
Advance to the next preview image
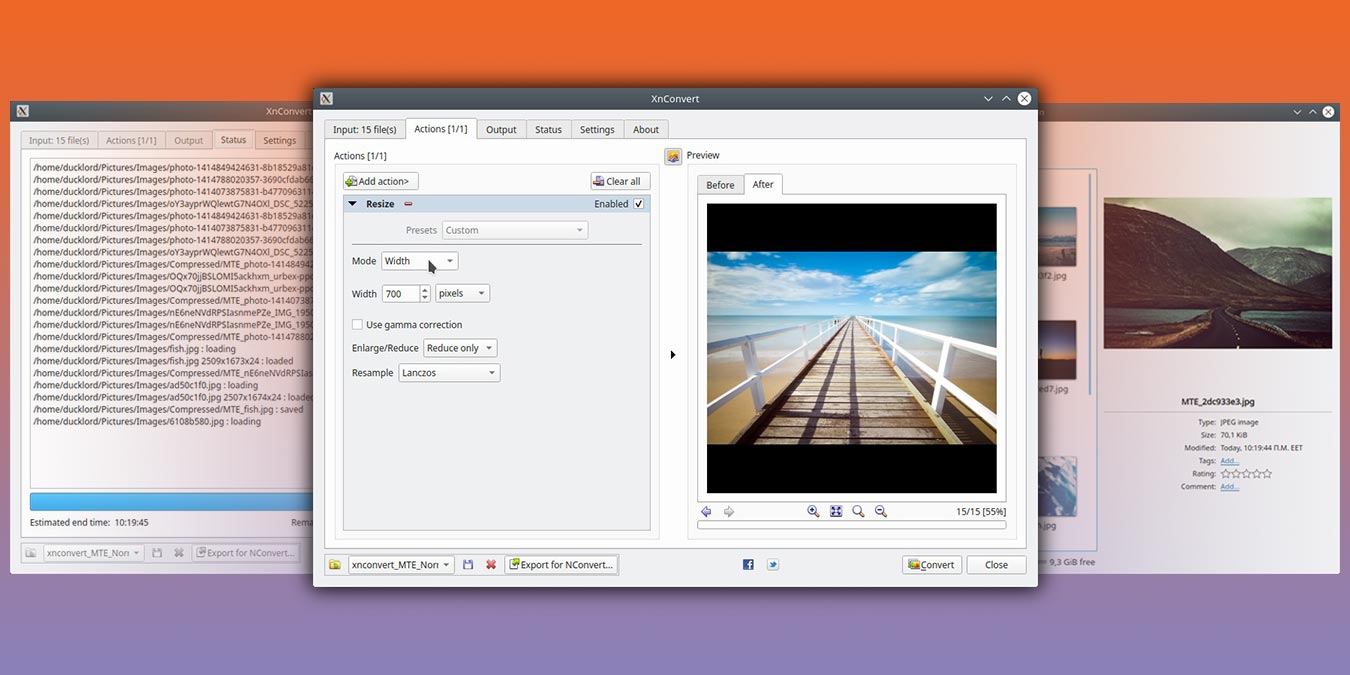coord(729,511)
